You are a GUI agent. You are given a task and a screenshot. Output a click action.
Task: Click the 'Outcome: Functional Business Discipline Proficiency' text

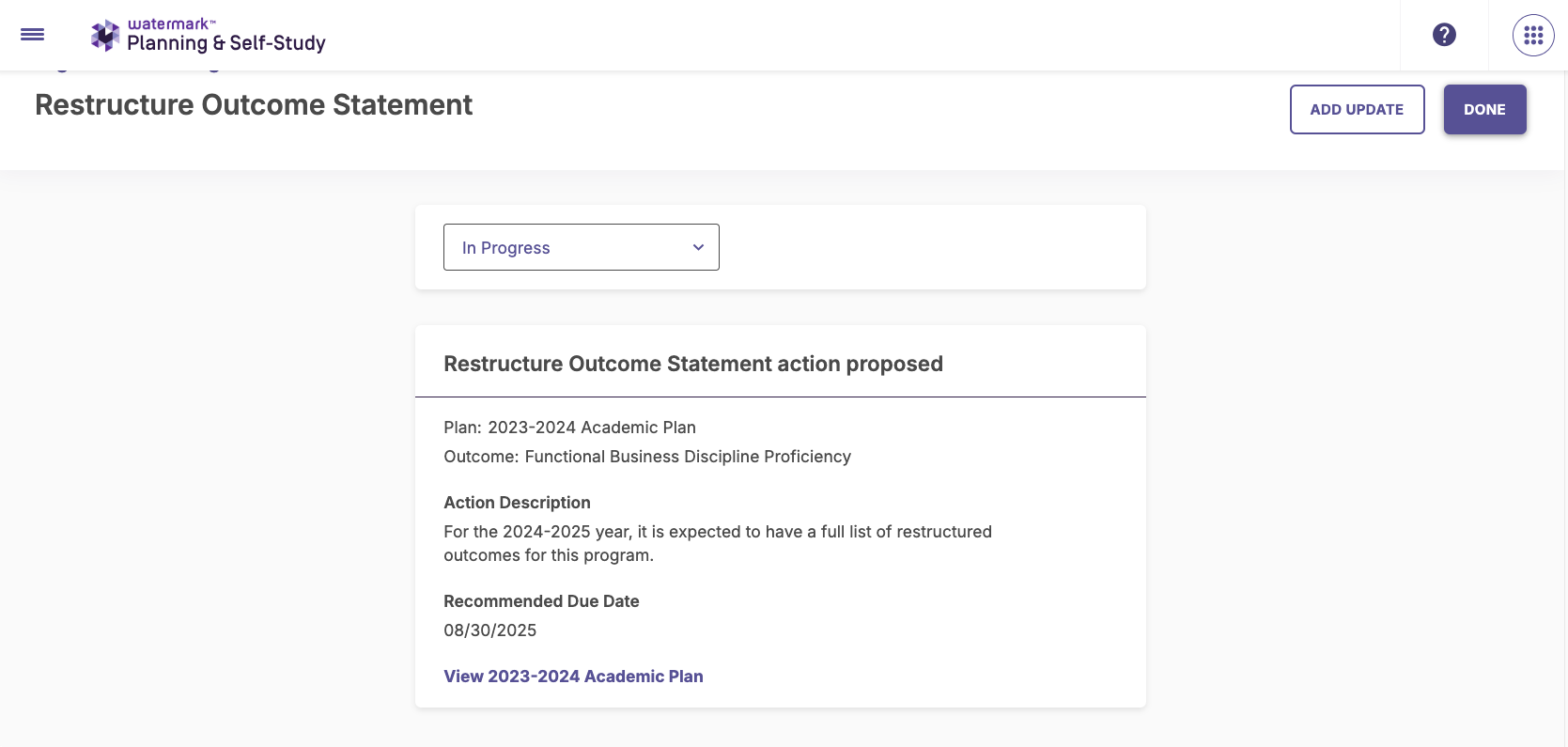pos(647,457)
